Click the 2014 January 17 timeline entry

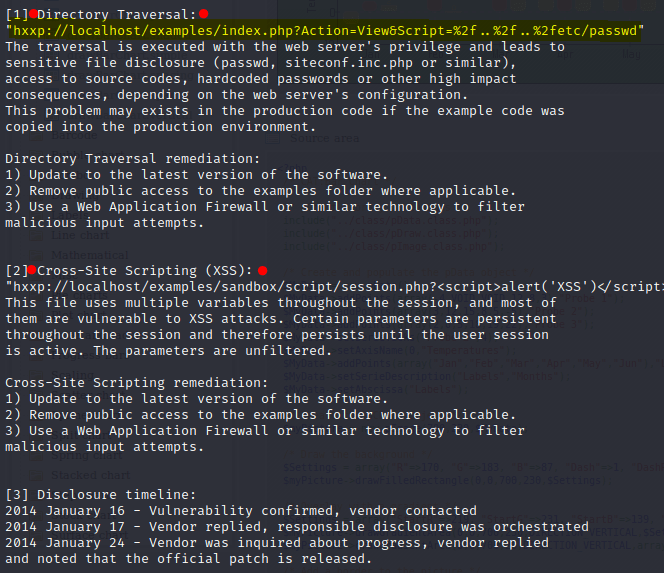click(297, 527)
